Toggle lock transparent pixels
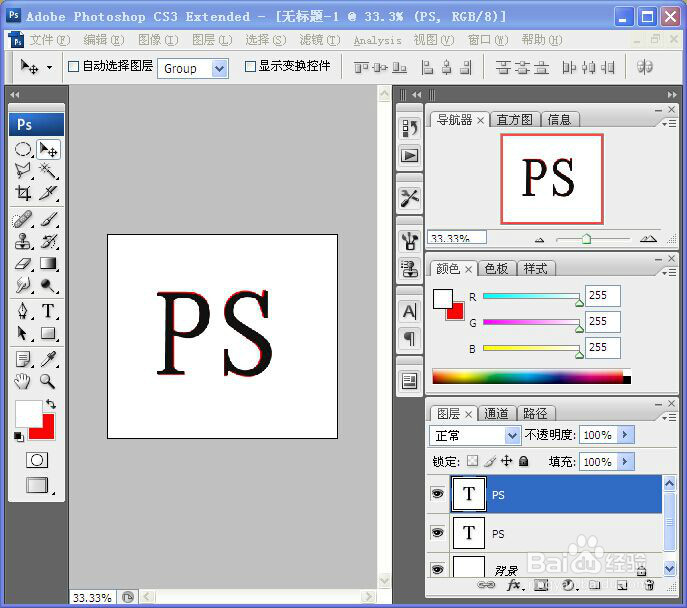Image resolution: width=687 pixels, height=608 pixels. (472, 461)
